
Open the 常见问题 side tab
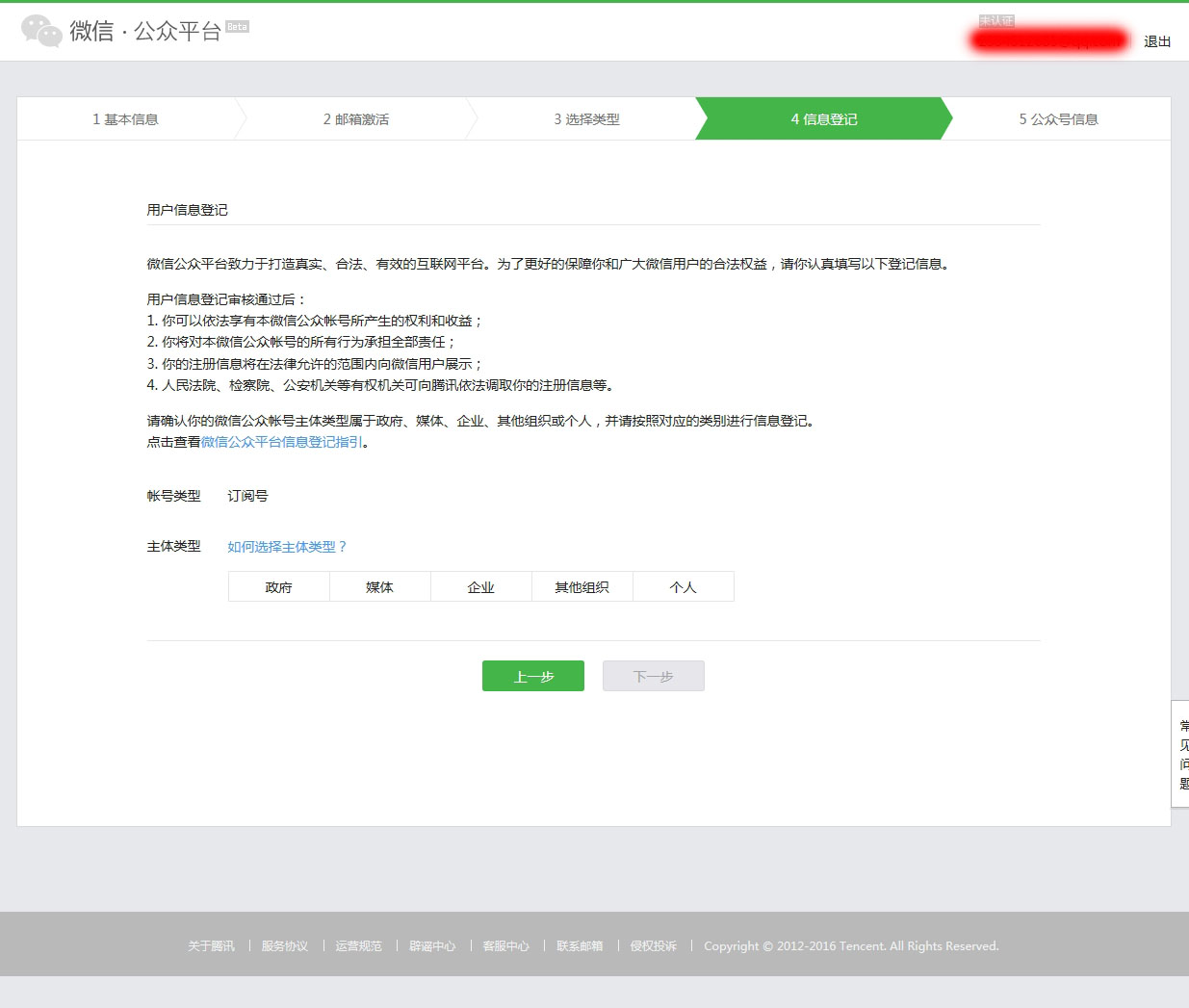click(1181, 754)
